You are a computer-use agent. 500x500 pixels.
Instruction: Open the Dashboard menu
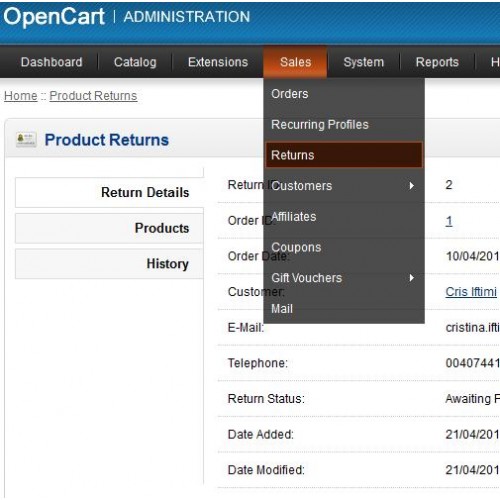pos(52,62)
